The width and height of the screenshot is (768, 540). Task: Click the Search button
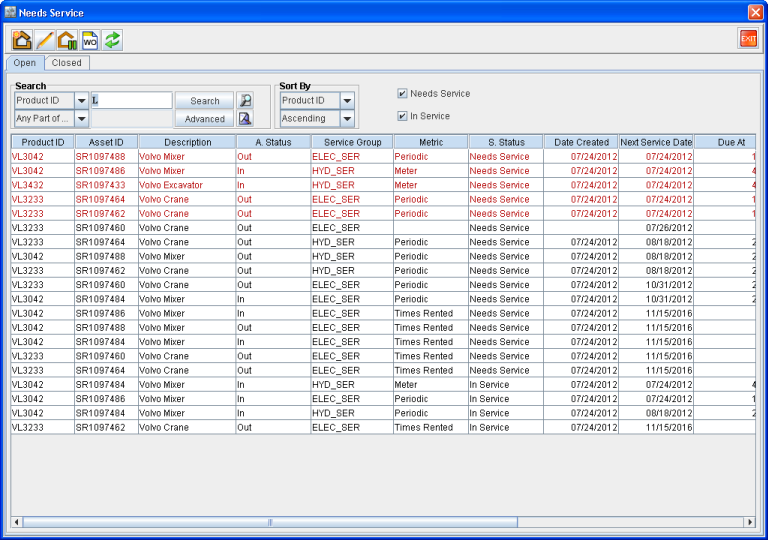pyautogui.click(x=205, y=100)
